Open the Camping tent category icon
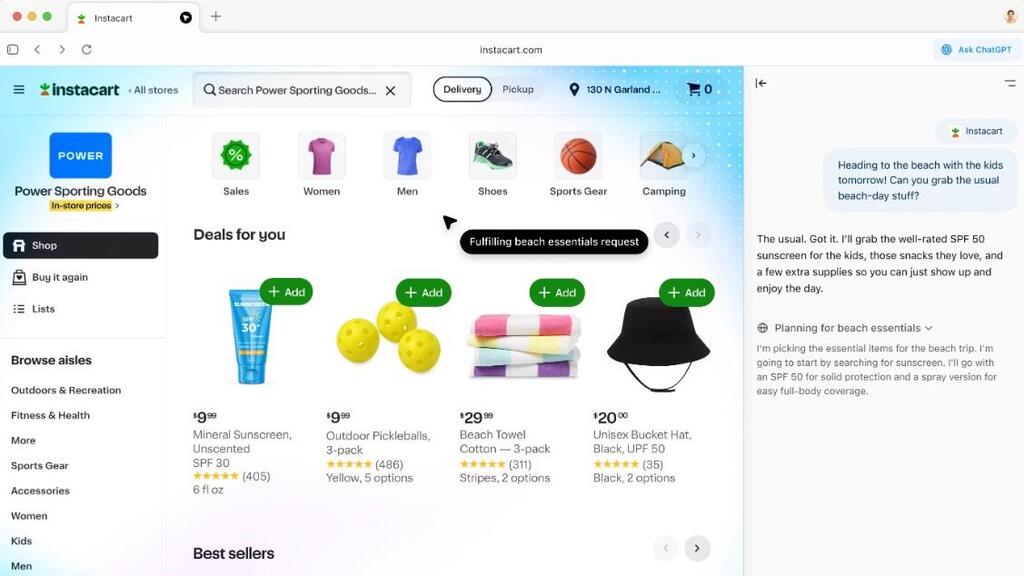The width and height of the screenshot is (1024, 576). click(664, 155)
